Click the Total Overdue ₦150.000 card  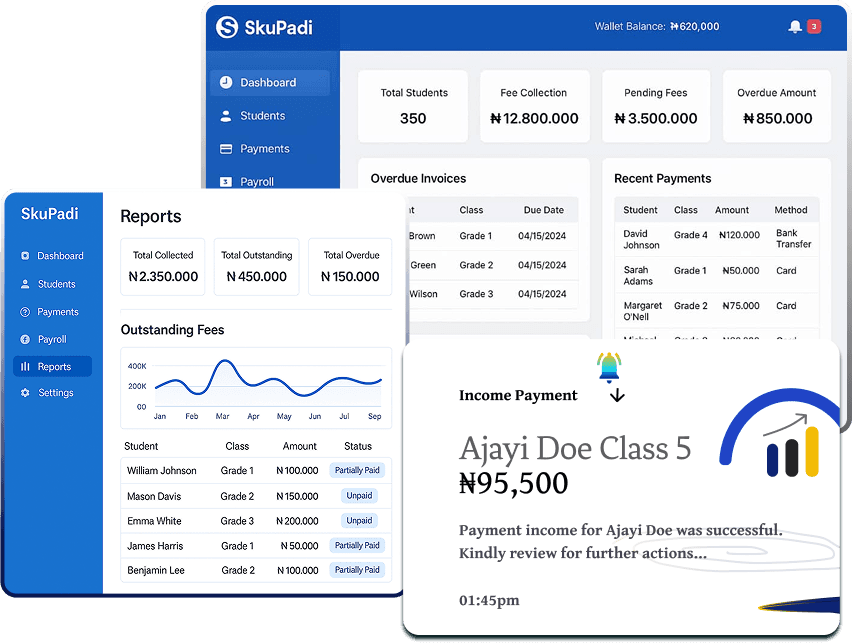tap(350, 267)
